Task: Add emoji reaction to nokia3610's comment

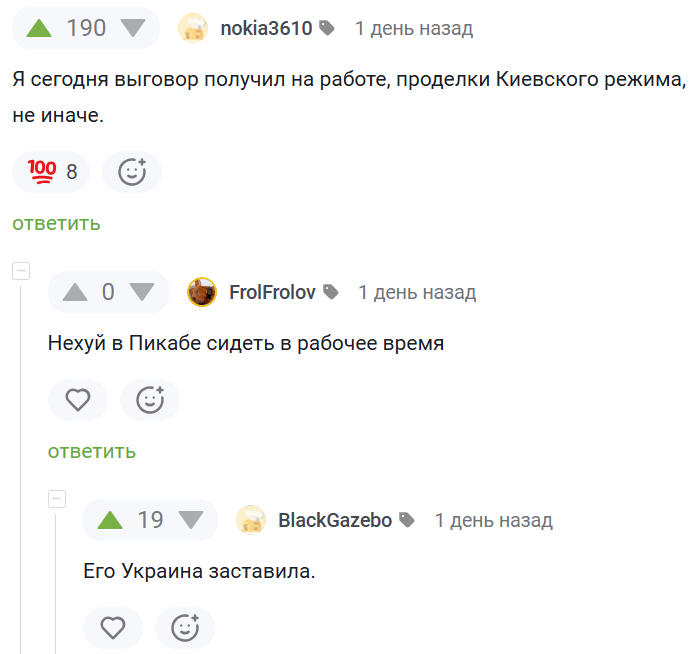Action: pyautogui.click(x=132, y=172)
